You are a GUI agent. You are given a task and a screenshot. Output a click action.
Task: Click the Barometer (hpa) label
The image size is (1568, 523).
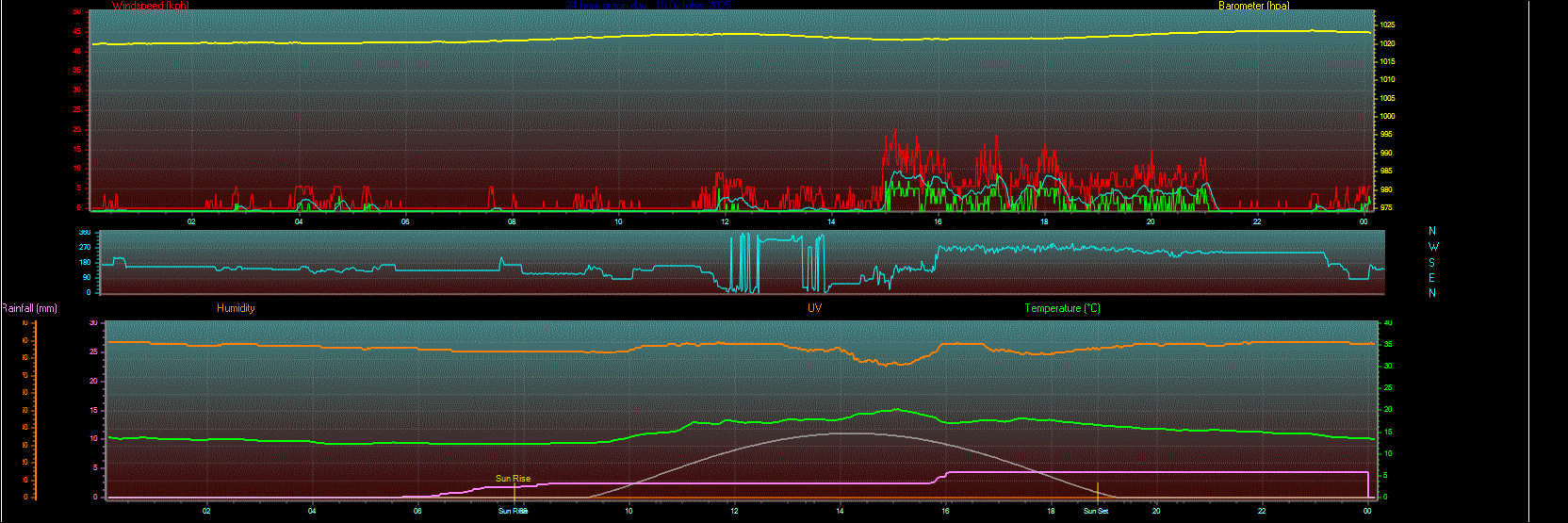click(1253, 6)
